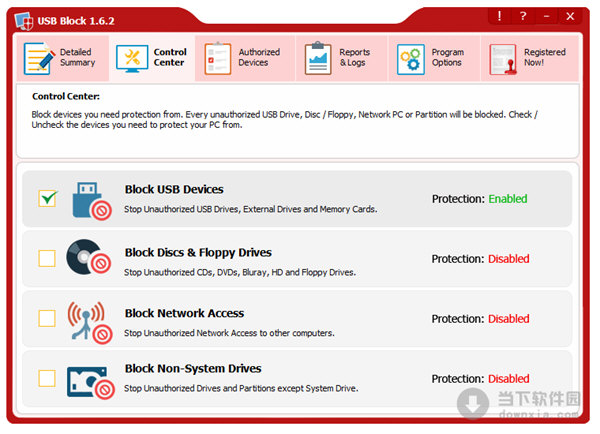Click Disabled status for Discs & Floppy Drives

pyautogui.click(x=509, y=259)
